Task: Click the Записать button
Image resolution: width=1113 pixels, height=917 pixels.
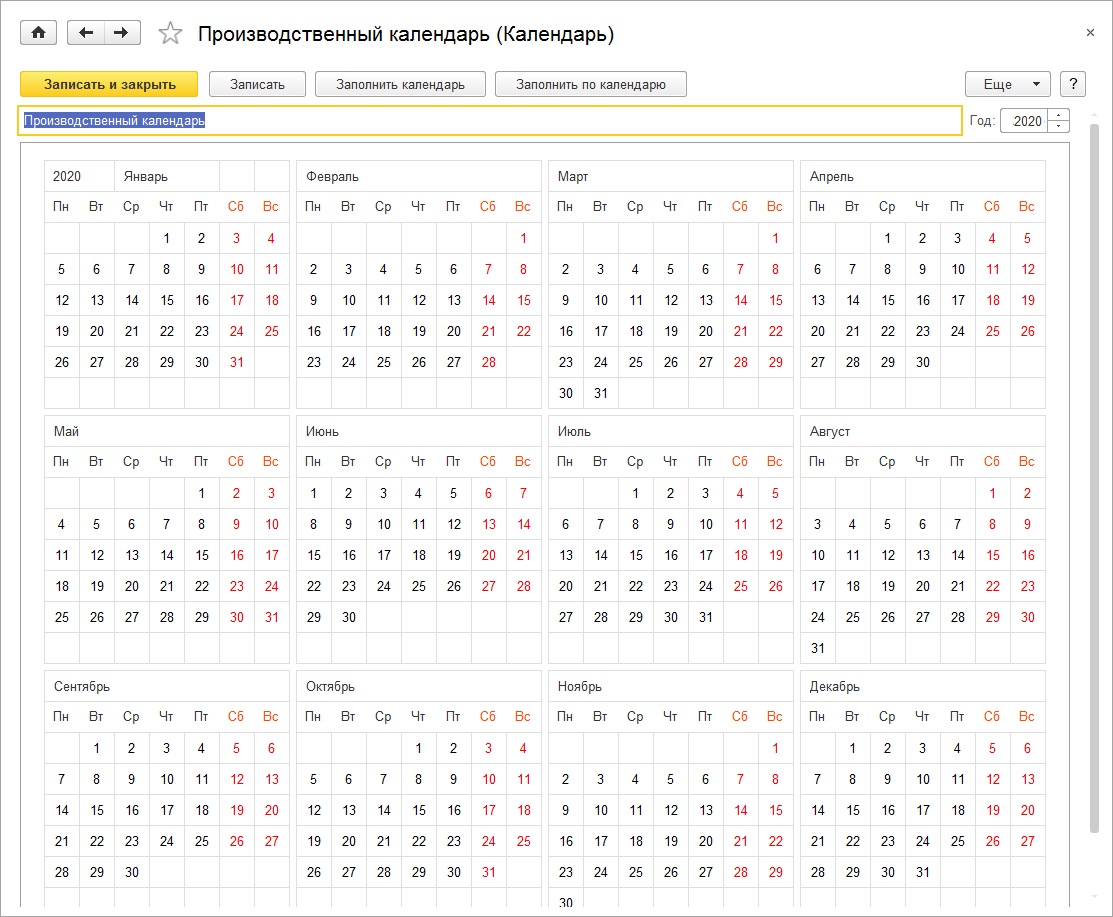Action: (x=257, y=84)
